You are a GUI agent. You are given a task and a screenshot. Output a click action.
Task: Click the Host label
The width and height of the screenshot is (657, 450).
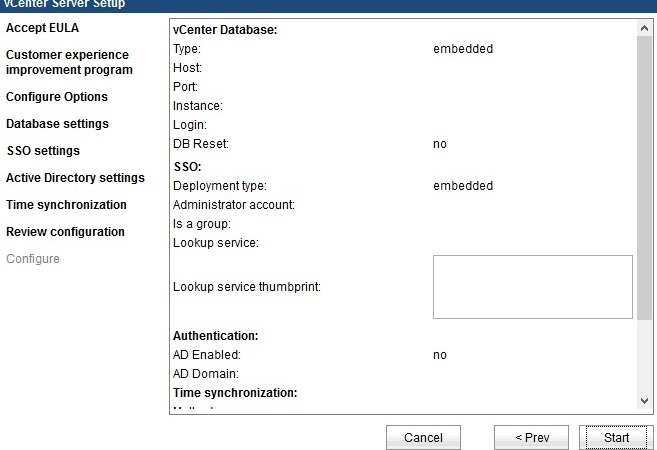187,67
